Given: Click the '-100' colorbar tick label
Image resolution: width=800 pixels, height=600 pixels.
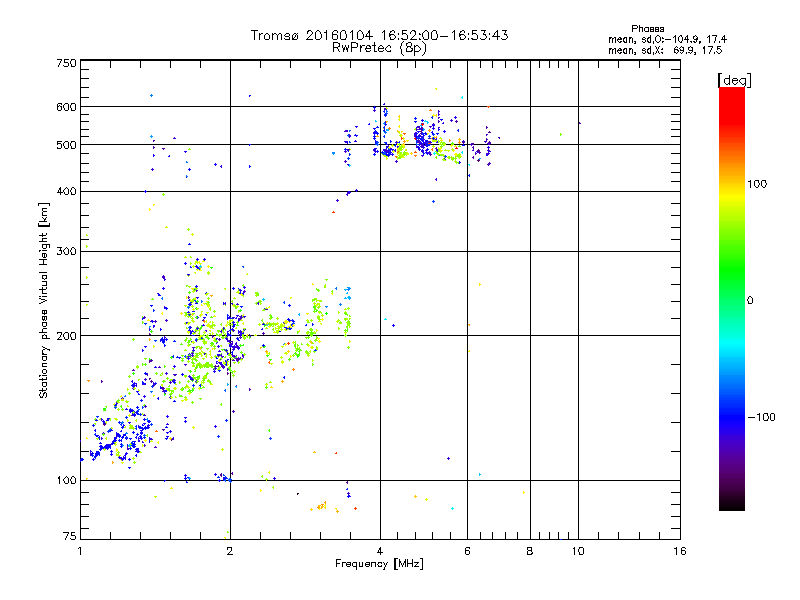Looking at the screenshot, I should (x=761, y=417).
